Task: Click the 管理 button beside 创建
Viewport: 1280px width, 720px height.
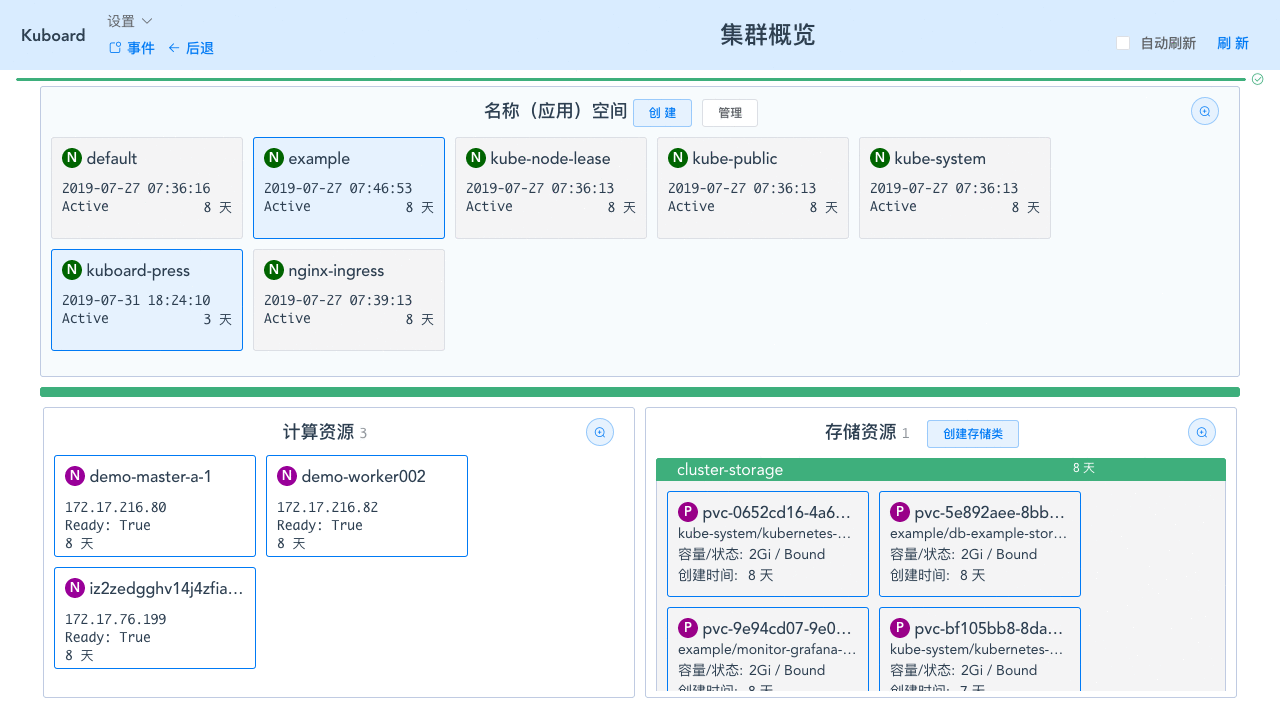Action: [729, 112]
